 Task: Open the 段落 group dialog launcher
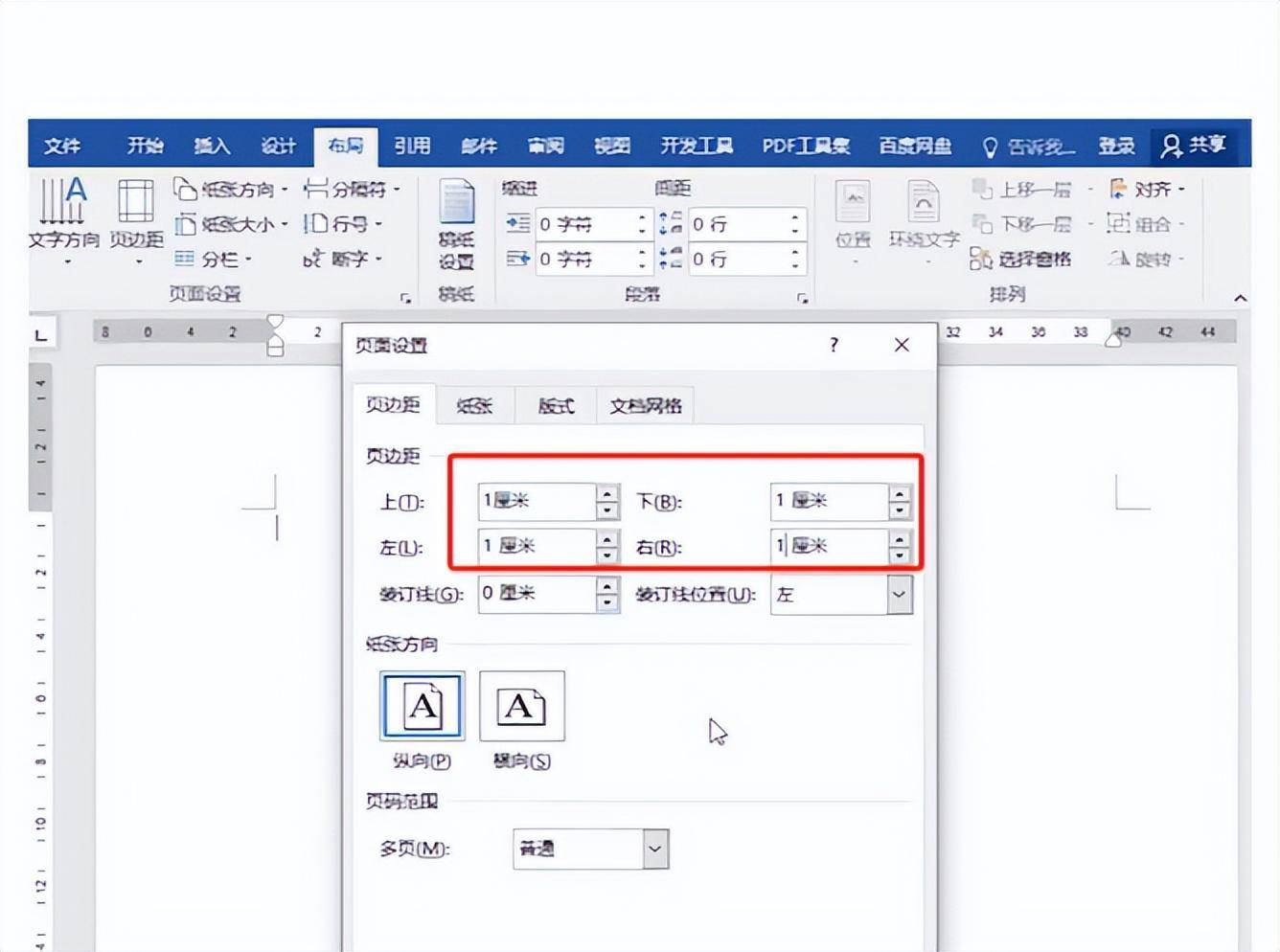(803, 298)
